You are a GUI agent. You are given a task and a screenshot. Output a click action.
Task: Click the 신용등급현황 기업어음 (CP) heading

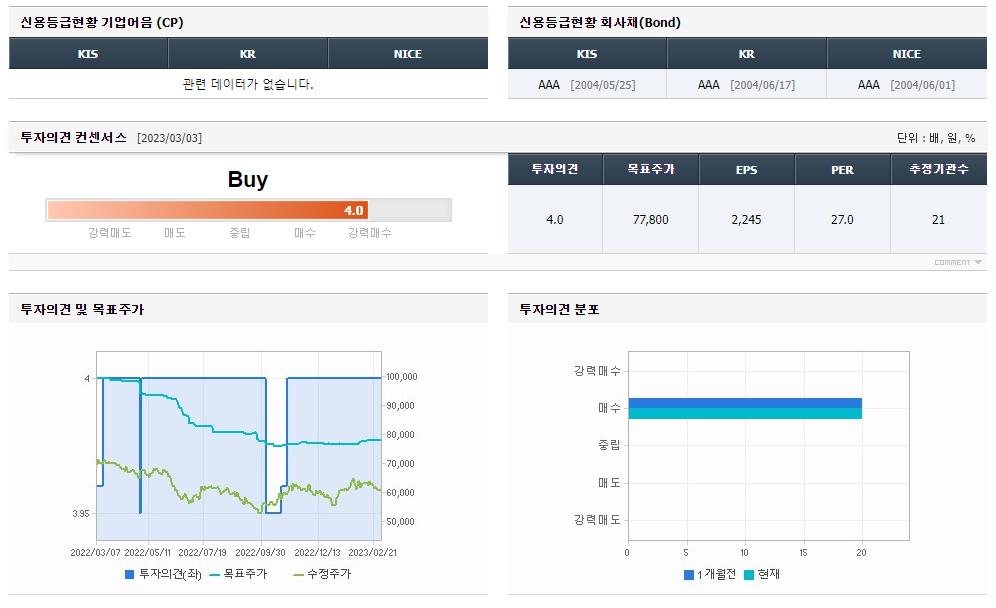[x=102, y=22]
